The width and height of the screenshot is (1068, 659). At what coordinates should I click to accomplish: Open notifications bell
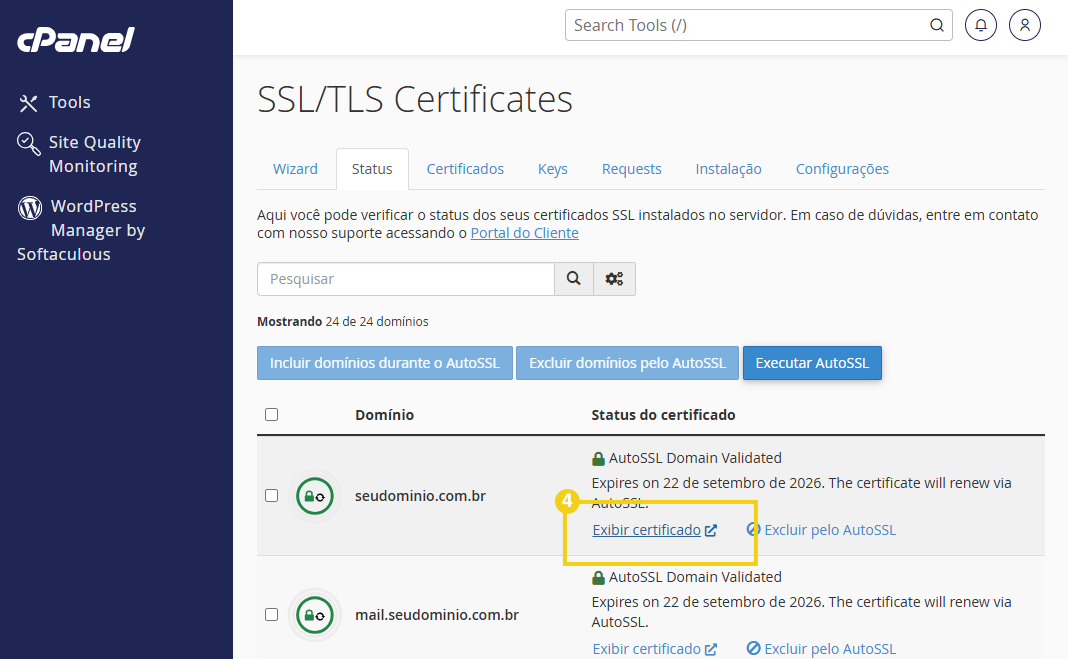pos(981,25)
